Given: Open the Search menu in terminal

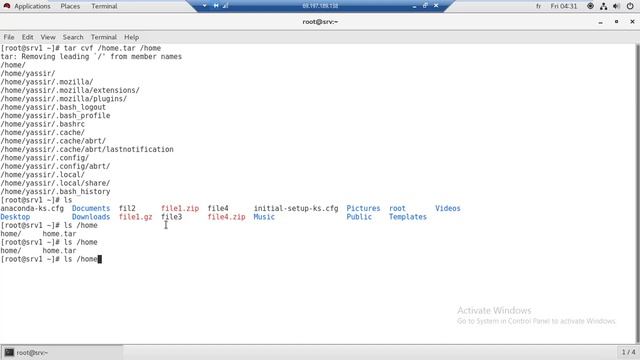Looking at the screenshot, I should (x=73, y=37).
